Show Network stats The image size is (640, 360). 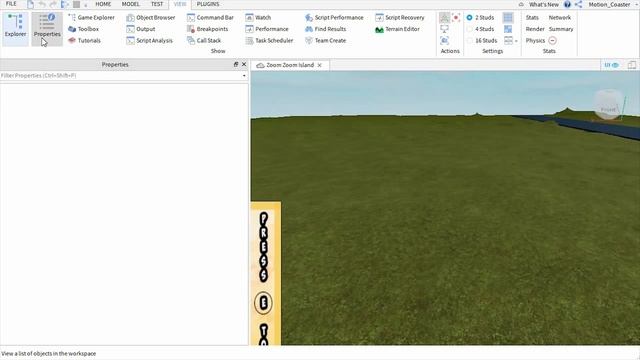(560, 18)
